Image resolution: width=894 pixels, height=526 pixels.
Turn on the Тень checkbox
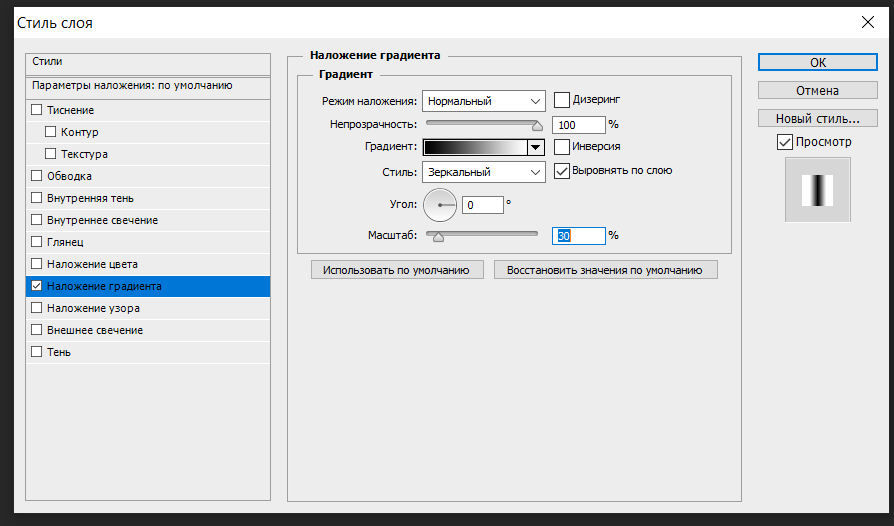tap(36, 352)
